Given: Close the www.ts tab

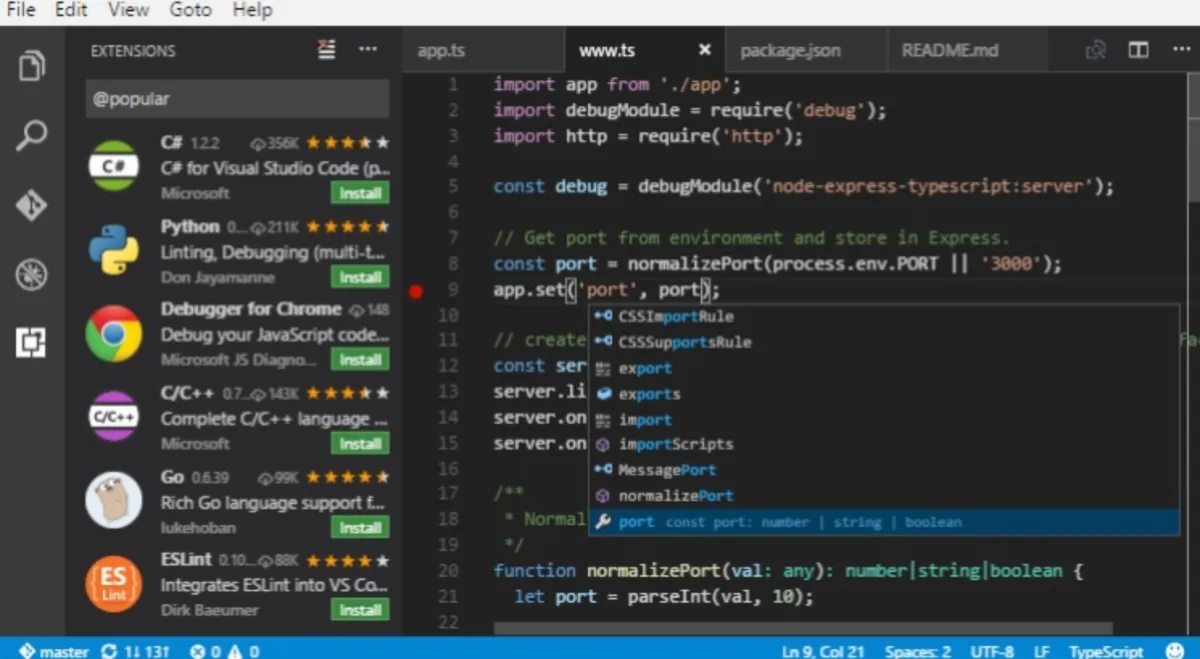Looking at the screenshot, I should click(704, 50).
